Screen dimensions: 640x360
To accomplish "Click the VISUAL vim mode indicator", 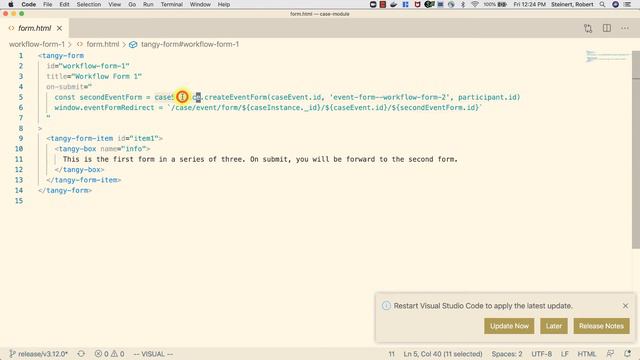I will pos(153,354).
